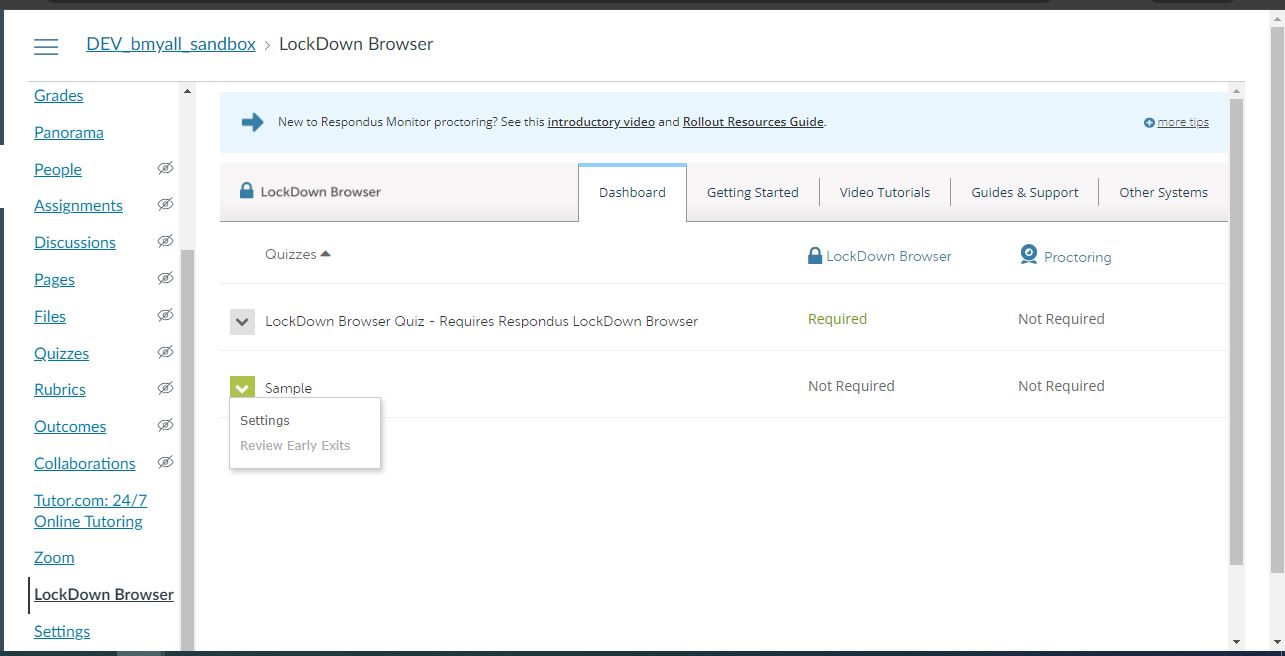Open the introductory video link
Viewport: 1285px width, 656px height.
tap(601, 122)
